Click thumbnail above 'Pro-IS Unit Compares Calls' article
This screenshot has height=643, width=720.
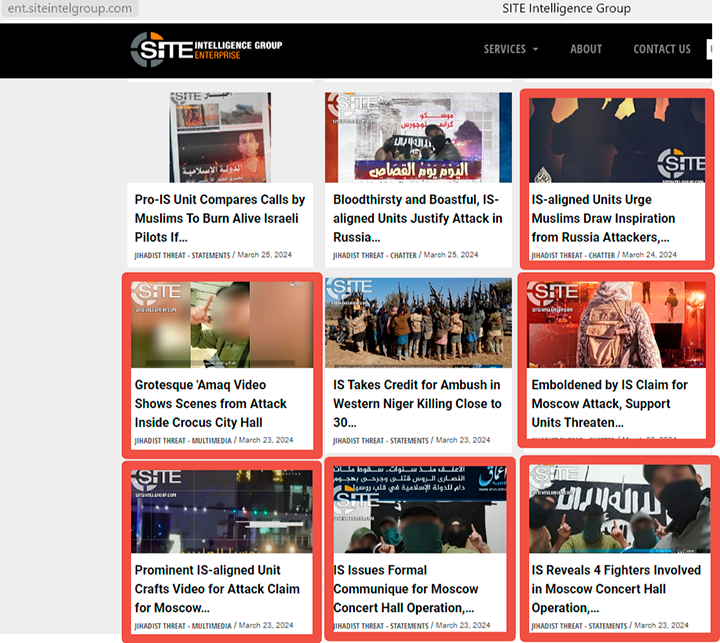[x=220, y=137]
